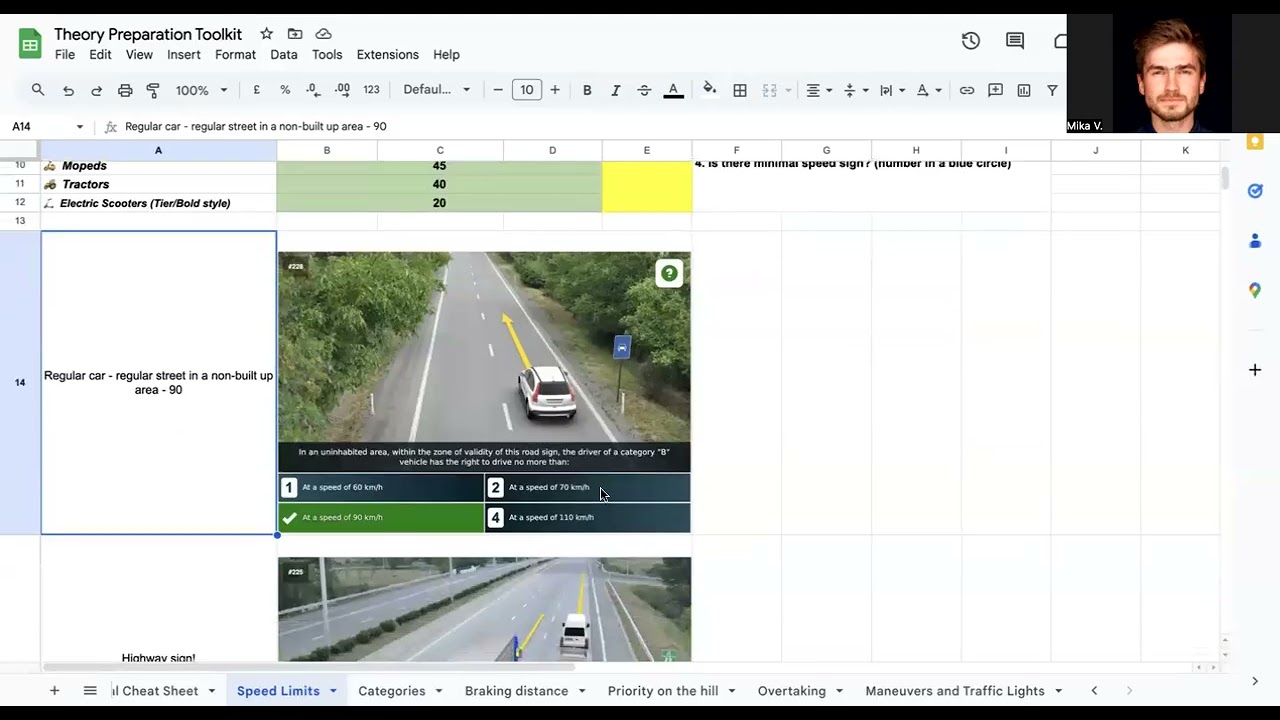Screen dimensions: 1280x720
Task: Open the search the menus magnifier tool
Action: (x=38, y=90)
